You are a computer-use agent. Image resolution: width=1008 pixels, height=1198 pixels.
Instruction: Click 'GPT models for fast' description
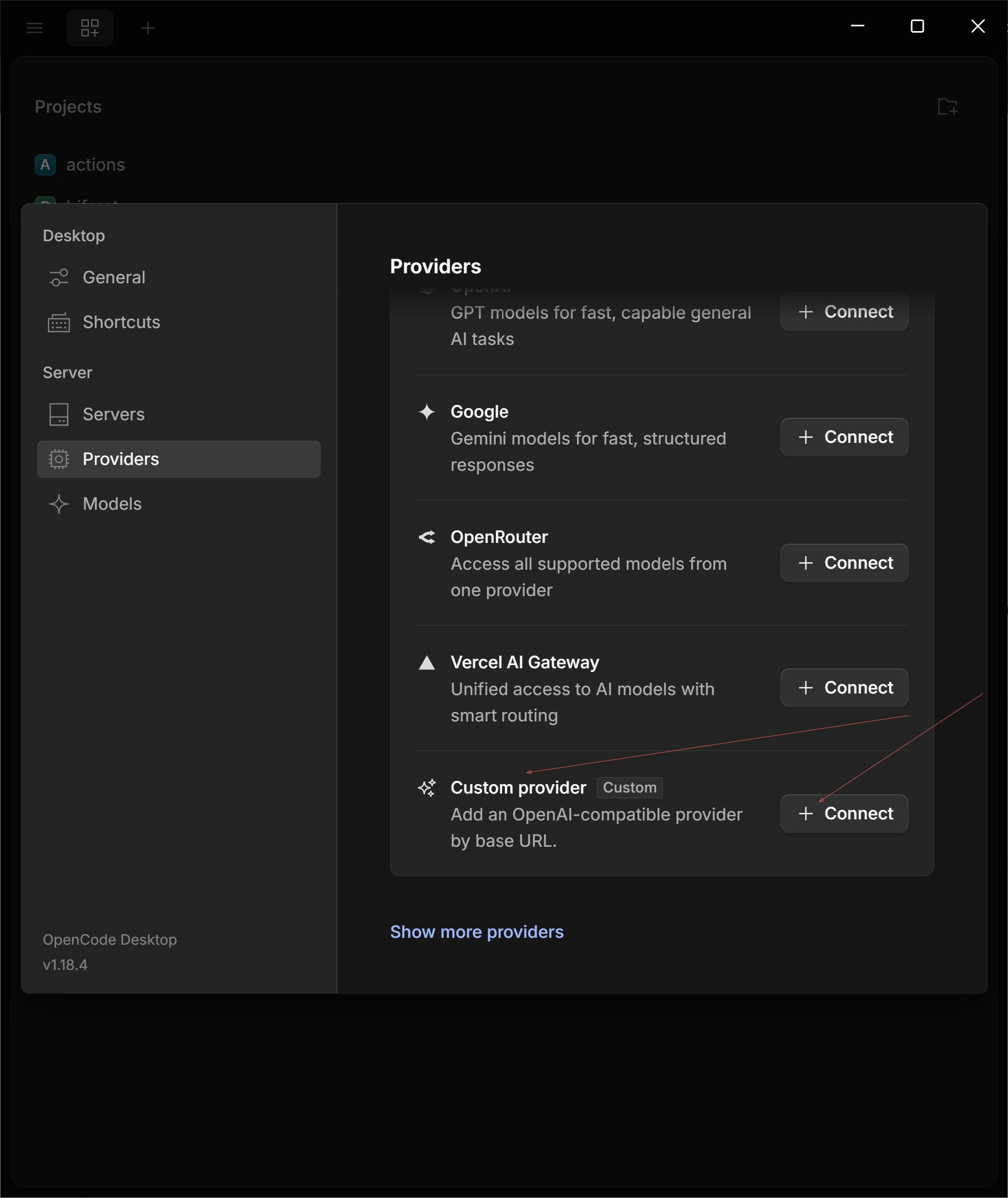(601, 325)
